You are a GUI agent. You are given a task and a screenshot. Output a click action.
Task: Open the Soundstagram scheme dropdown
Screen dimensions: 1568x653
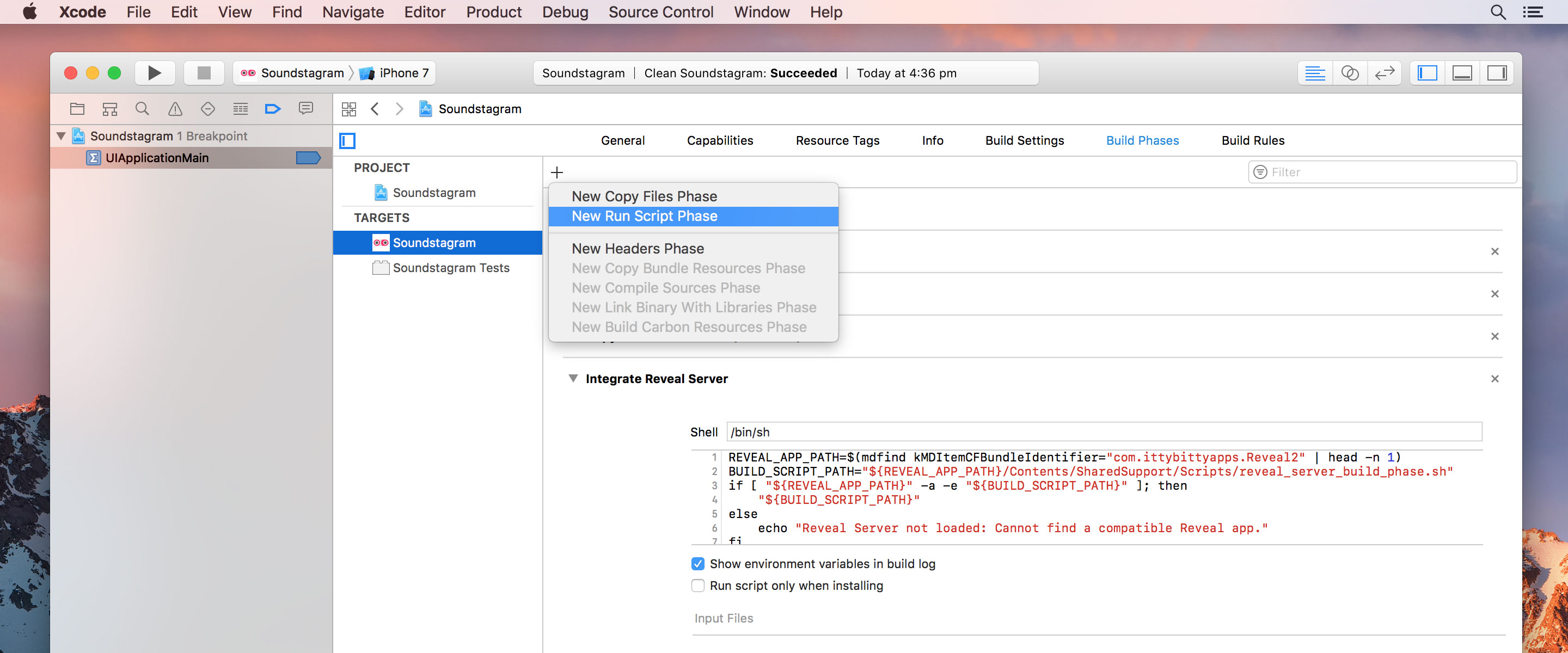pos(293,73)
